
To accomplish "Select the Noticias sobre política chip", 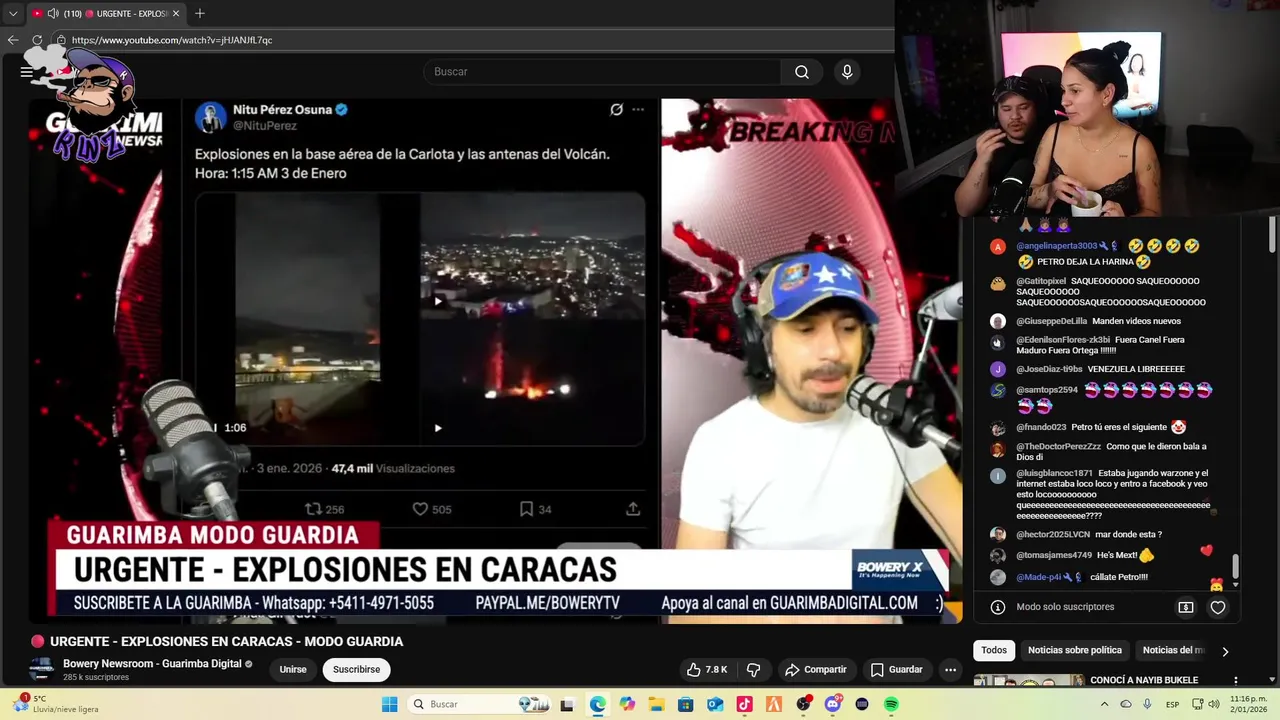I will [1075, 650].
